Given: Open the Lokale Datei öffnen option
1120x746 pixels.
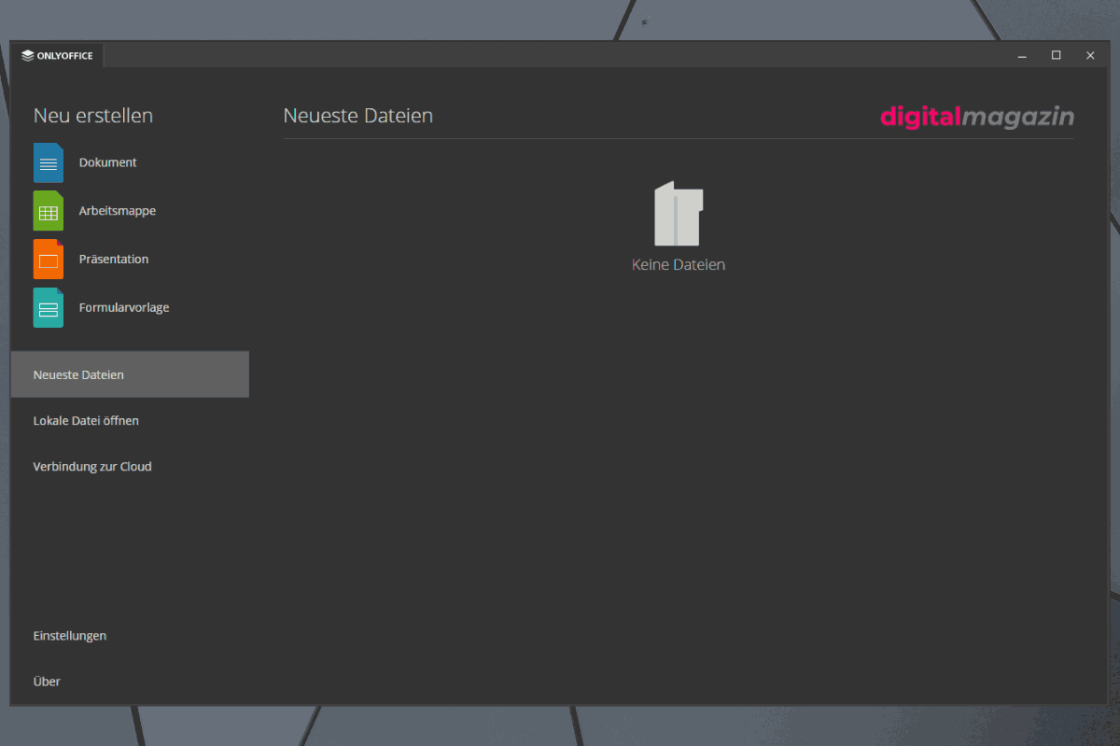Looking at the screenshot, I should (x=86, y=421).
